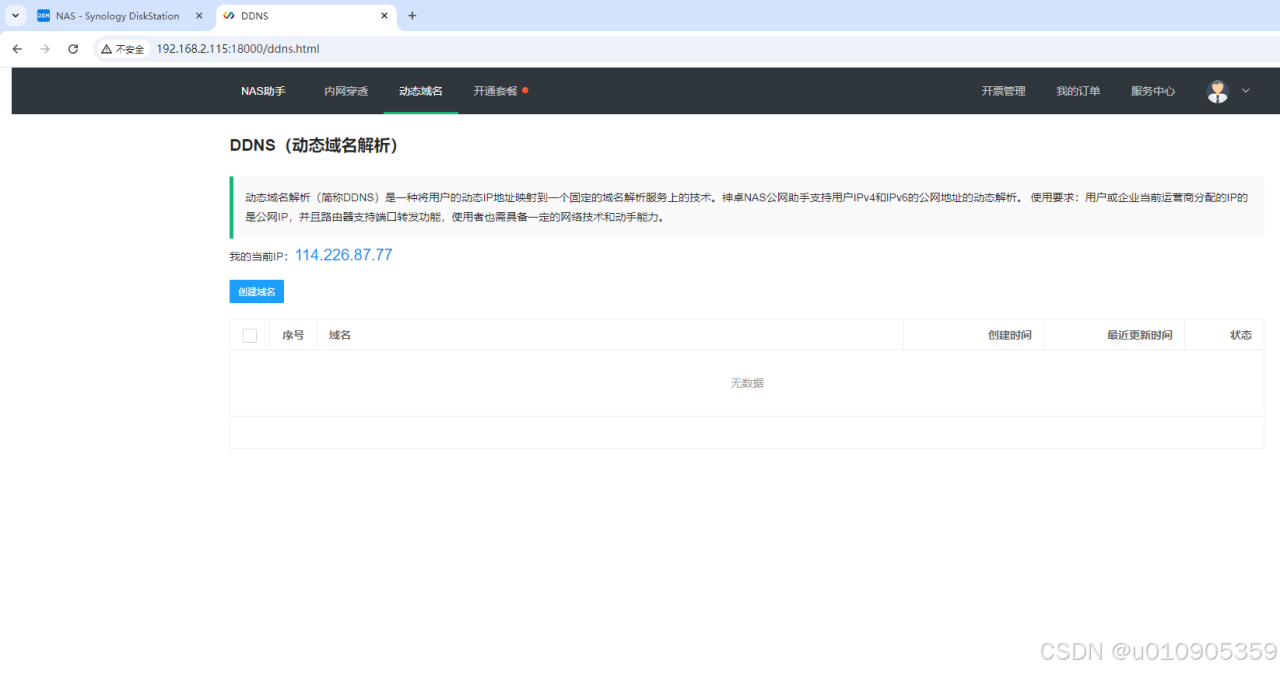Switch to NAS - Synology DiskStation tab
The width and height of the screenshot is (1280, 673).
[x=115, y=16]
